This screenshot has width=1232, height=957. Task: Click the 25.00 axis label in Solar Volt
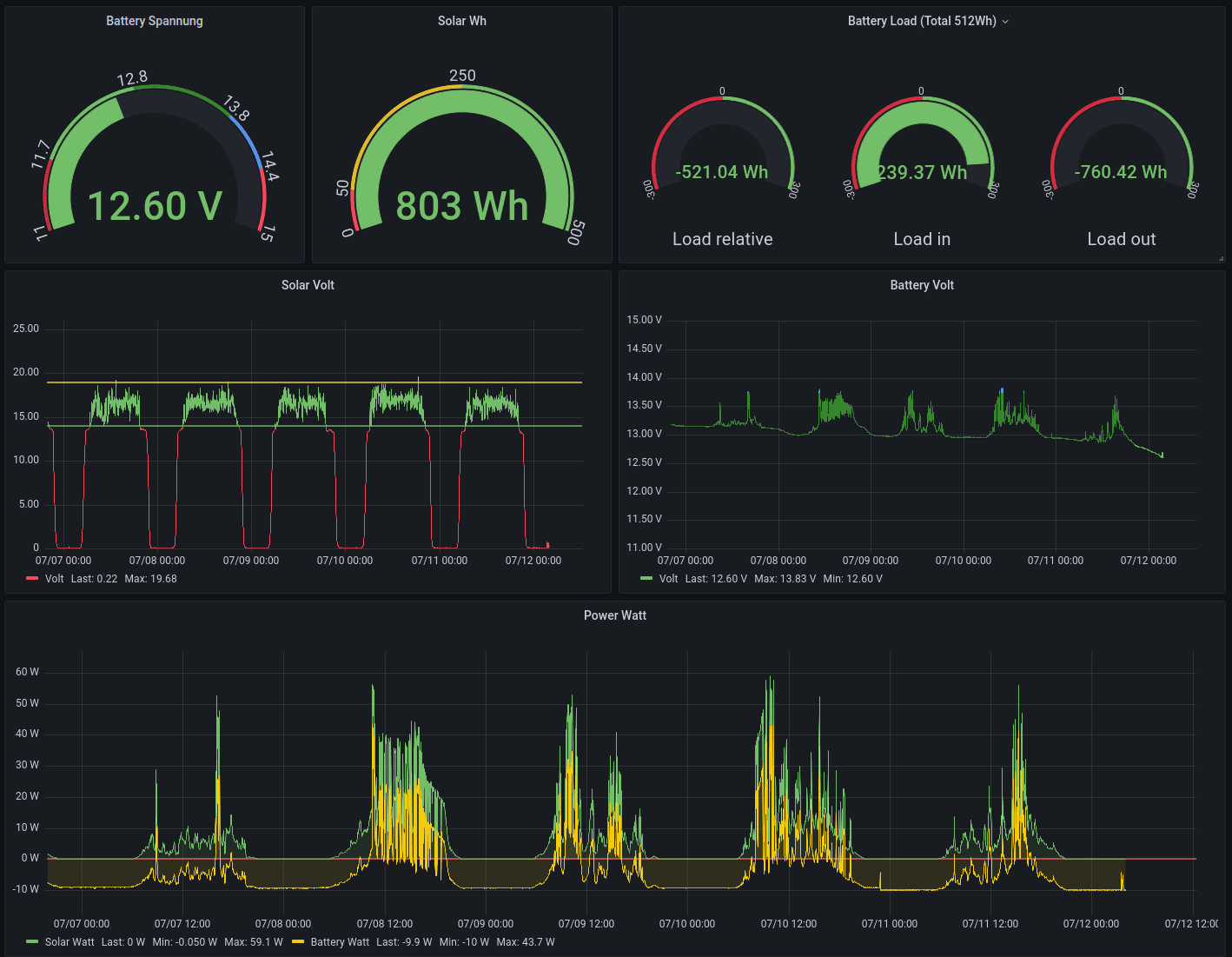click(x=26, y=329)
